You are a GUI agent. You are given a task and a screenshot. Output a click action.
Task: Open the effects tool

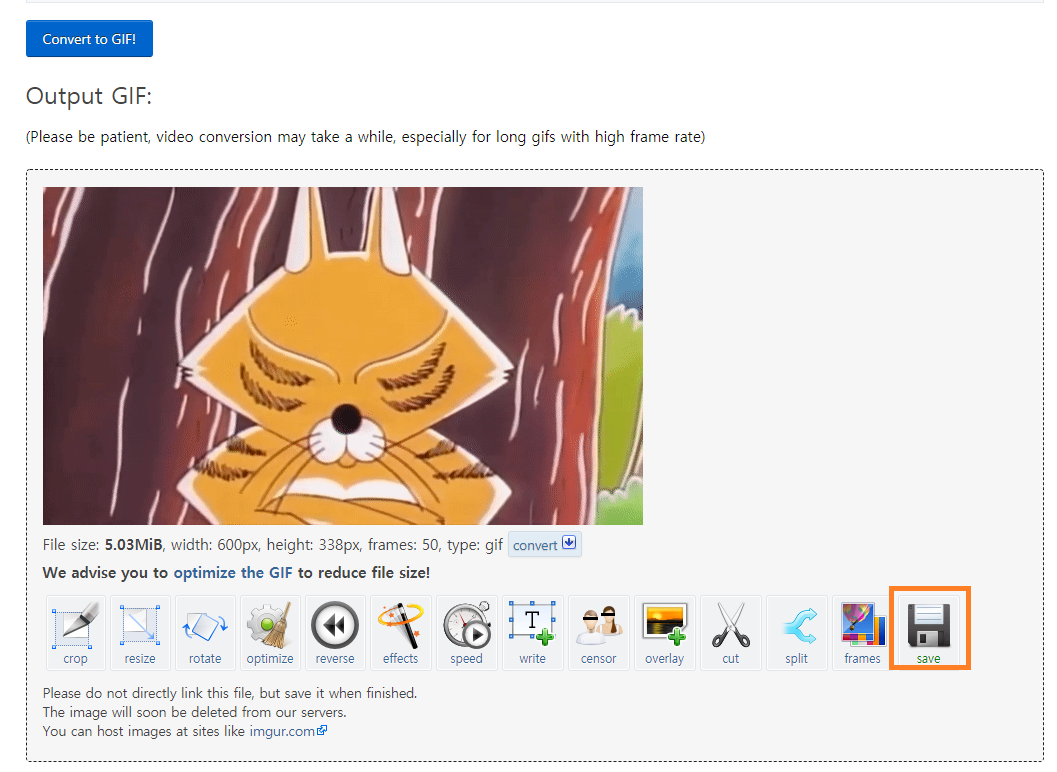400,632
